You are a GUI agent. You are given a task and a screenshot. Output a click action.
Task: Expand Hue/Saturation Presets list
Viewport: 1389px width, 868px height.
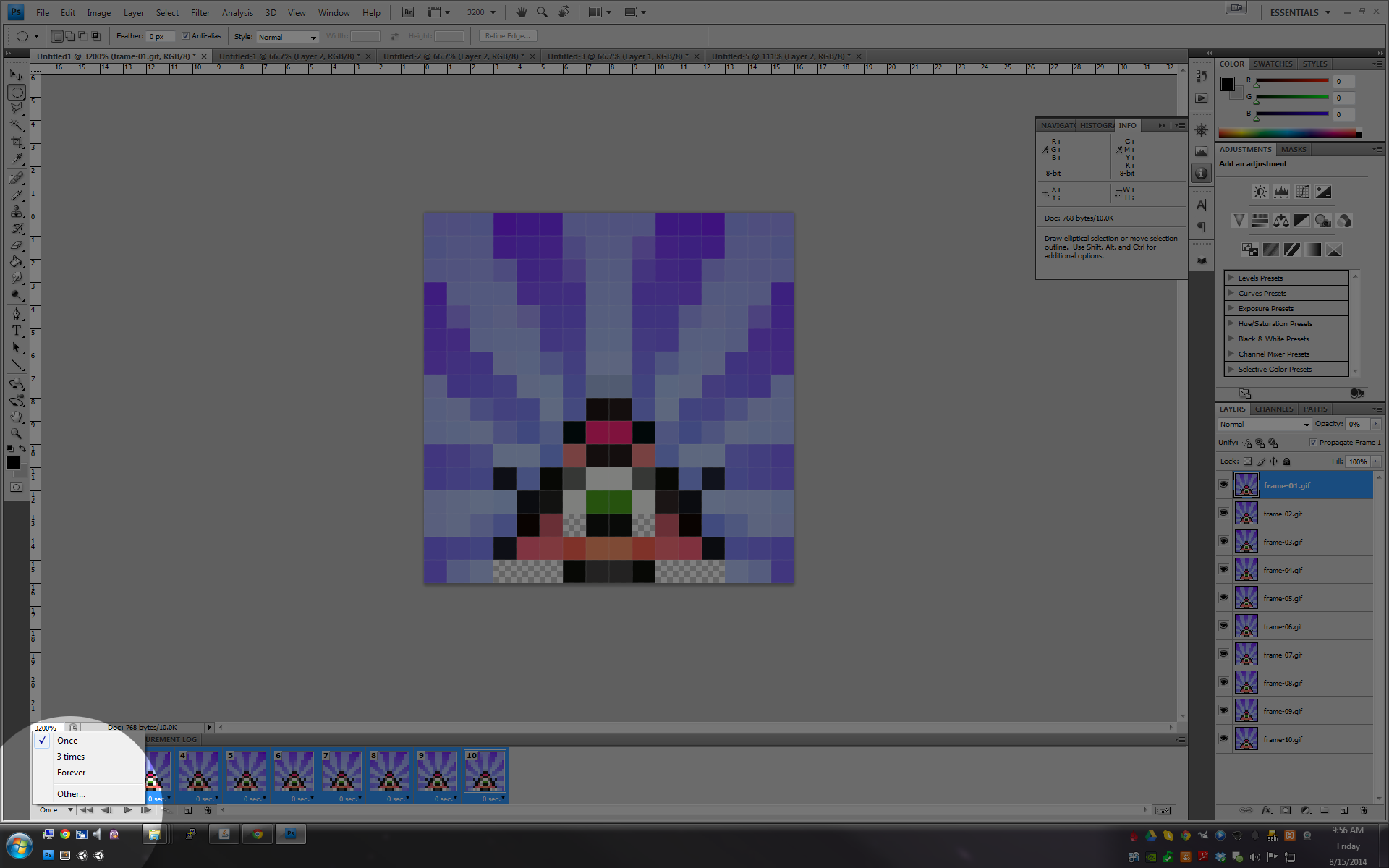point(1231,323)
